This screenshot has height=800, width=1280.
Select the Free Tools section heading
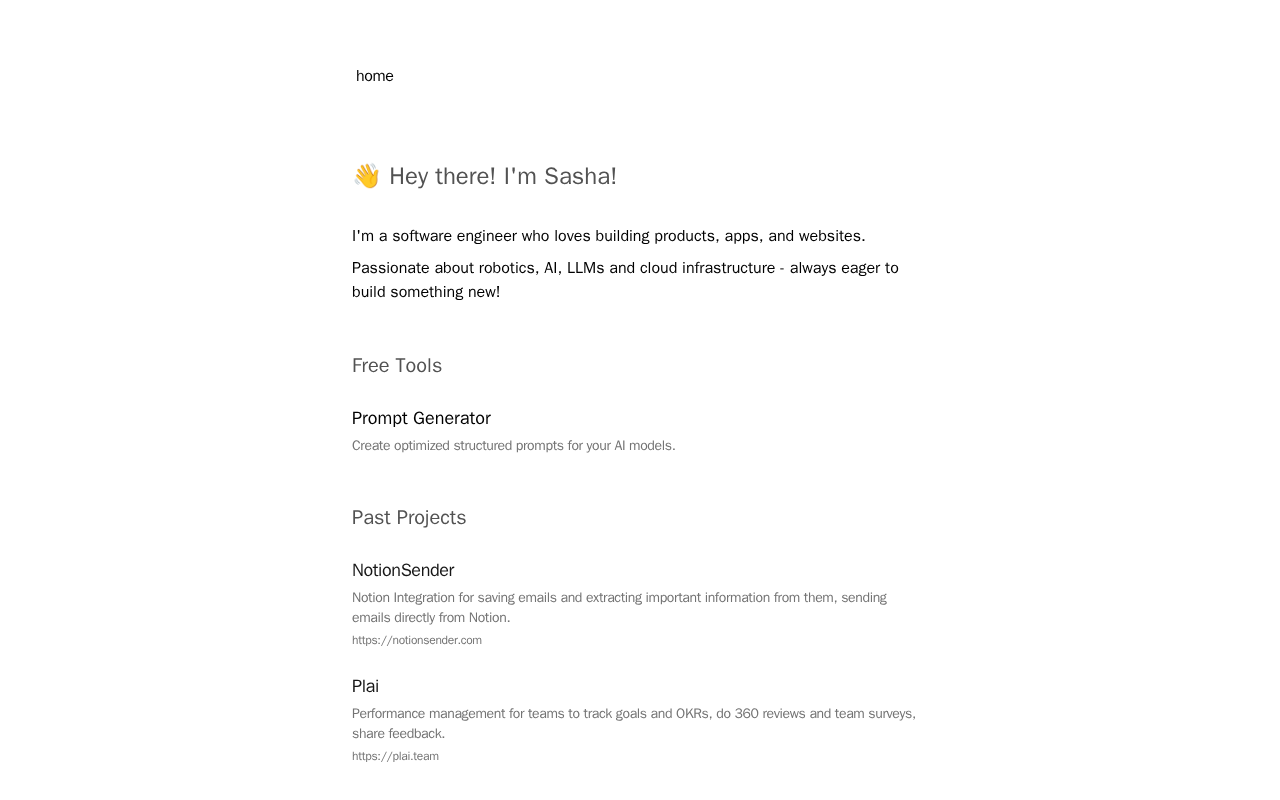[397, 366]
